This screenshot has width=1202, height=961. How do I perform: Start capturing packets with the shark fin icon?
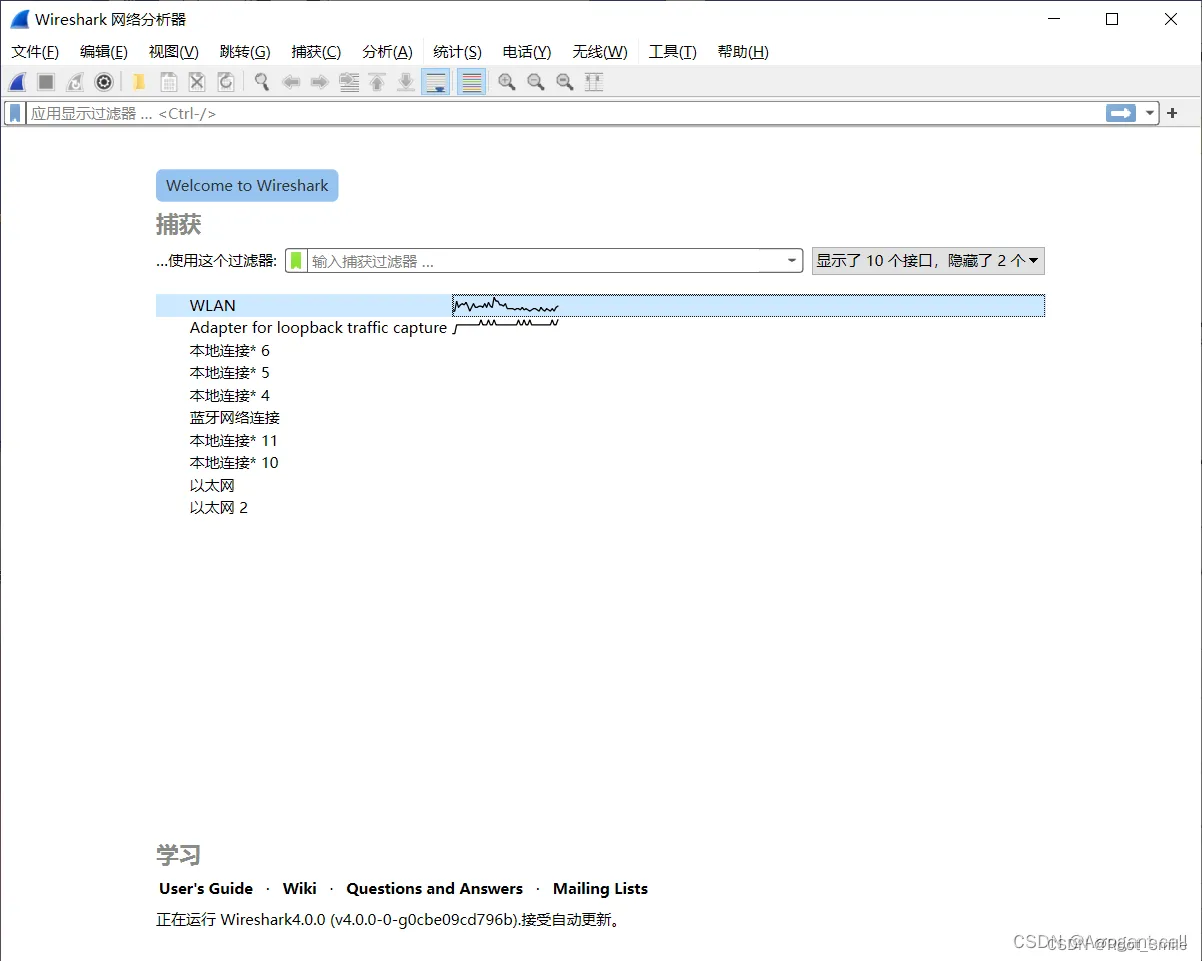coord(17,82)
